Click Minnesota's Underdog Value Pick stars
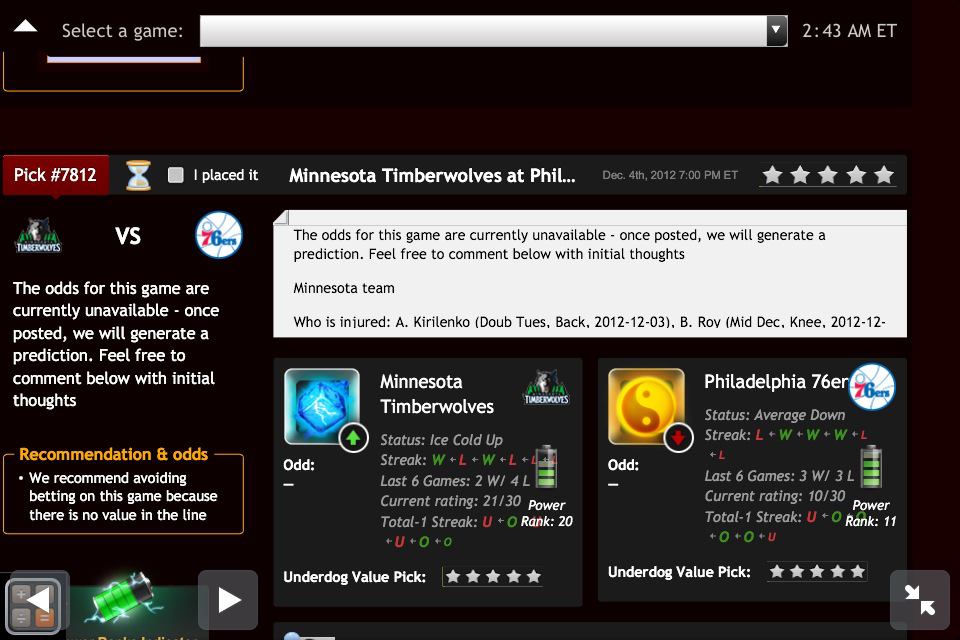960x640 pixels. click(x=493, y=576)
